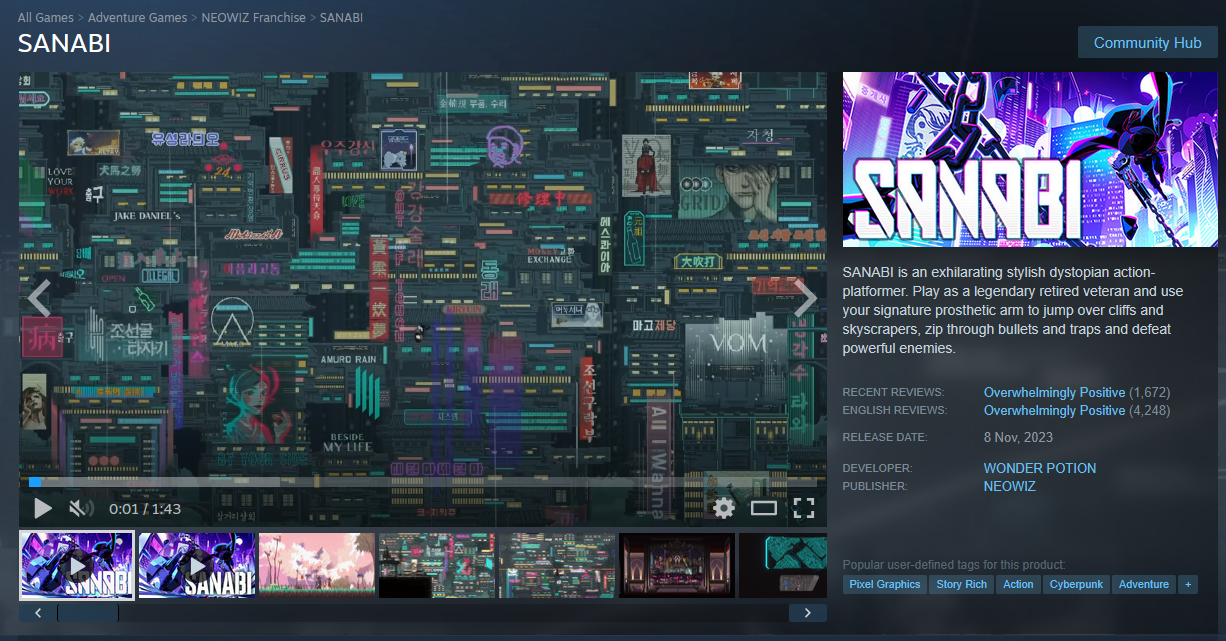The height and width of the screenshot is (641, 1226).
Task: Click the SANABI header capsule image
Action: [x=1030, y=159]
